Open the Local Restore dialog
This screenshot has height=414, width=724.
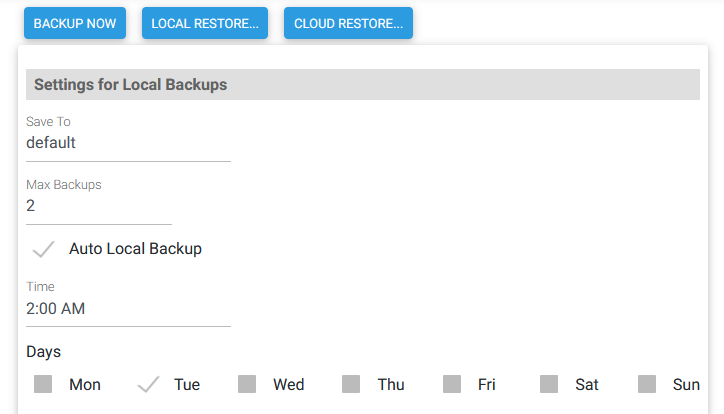tap(206, 23)
